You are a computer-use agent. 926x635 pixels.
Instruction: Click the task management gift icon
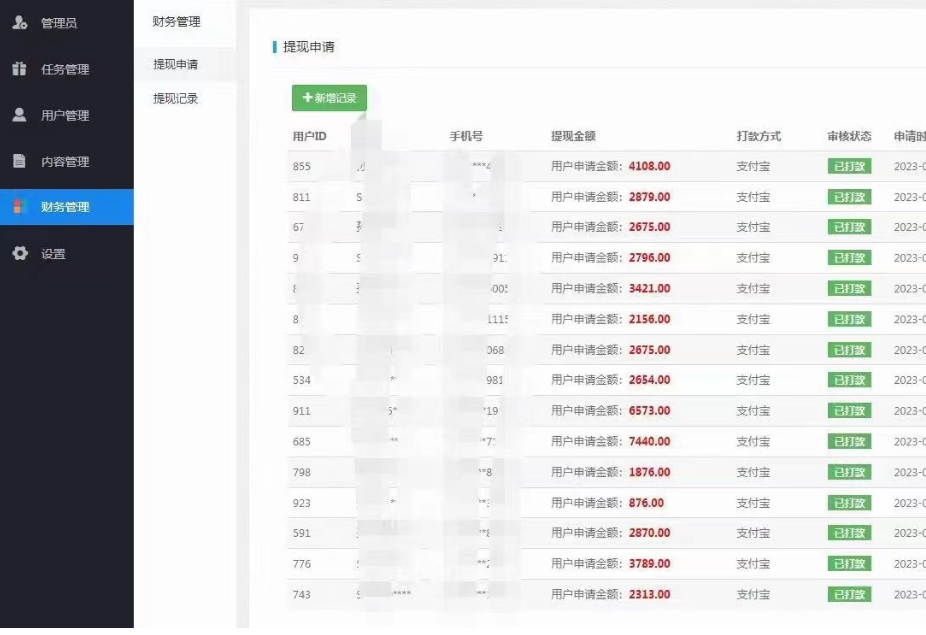(19, 69)
